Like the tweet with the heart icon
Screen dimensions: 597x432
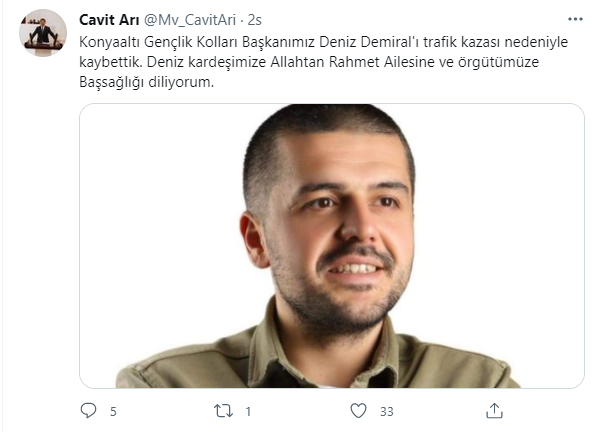click(x=358, y=411)
